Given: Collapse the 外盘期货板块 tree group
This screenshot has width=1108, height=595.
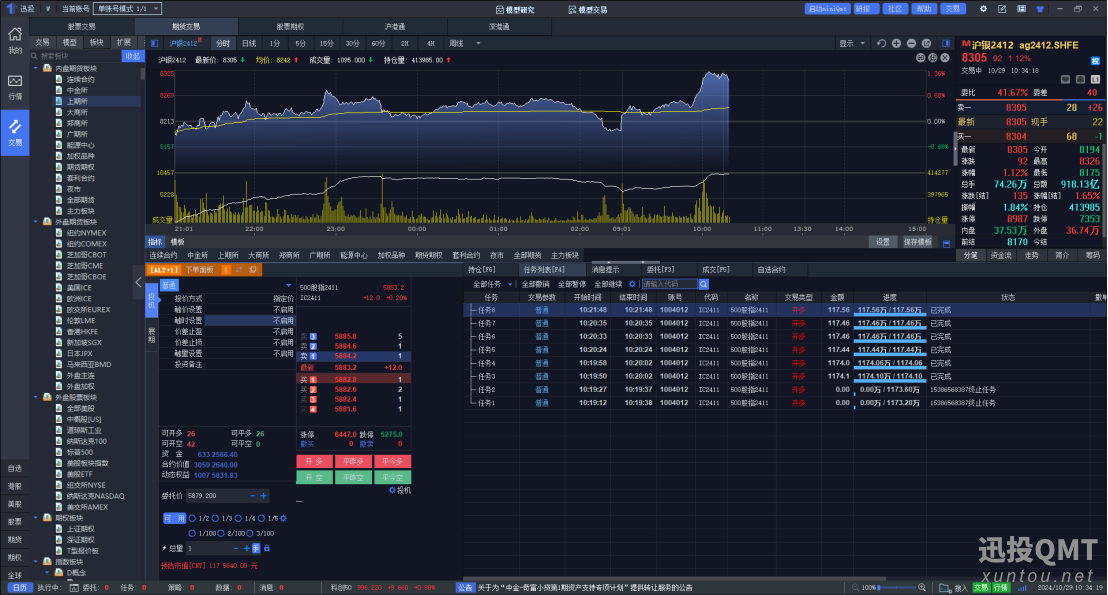Looking at the screenshot, I should pos(36,221).
